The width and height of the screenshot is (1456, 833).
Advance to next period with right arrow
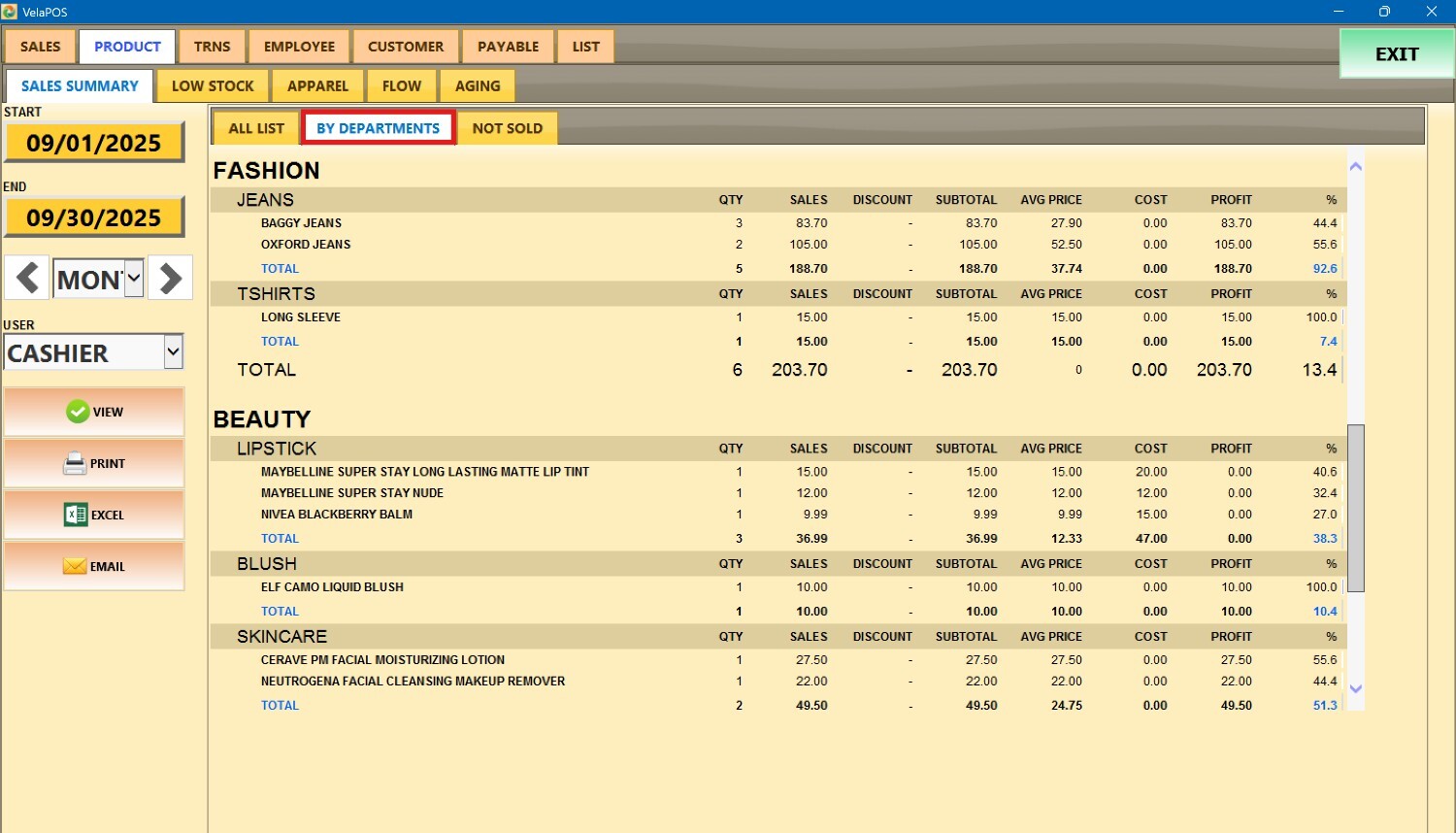(x=171, y=279)
